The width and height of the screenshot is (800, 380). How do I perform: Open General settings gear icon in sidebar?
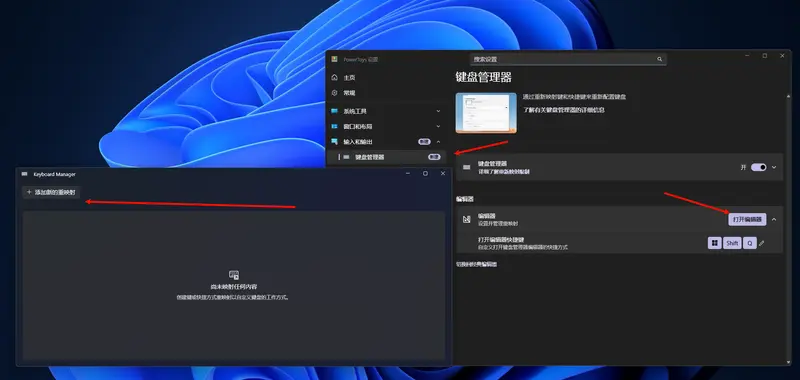coord(334,93)
